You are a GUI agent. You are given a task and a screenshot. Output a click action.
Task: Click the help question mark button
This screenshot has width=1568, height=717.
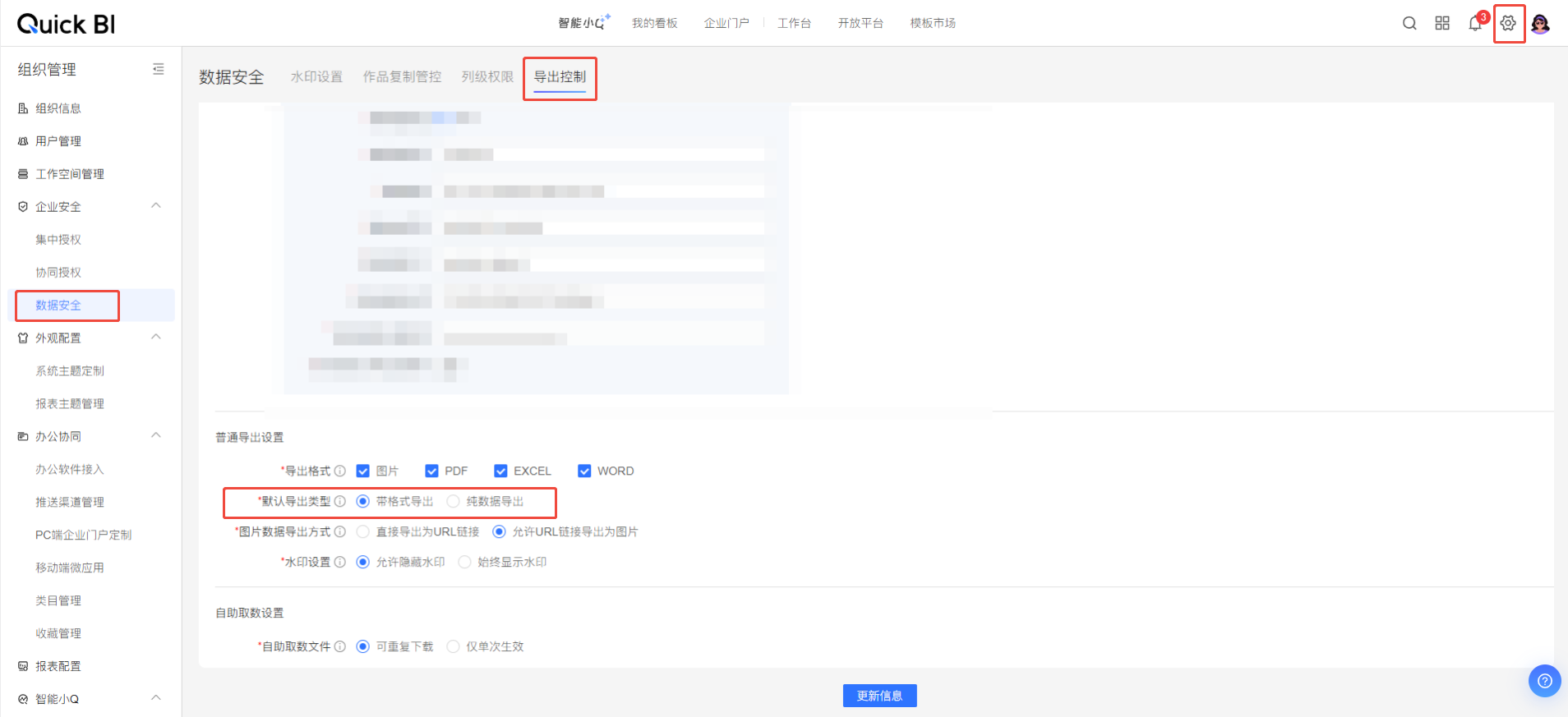click(1544, 680)
